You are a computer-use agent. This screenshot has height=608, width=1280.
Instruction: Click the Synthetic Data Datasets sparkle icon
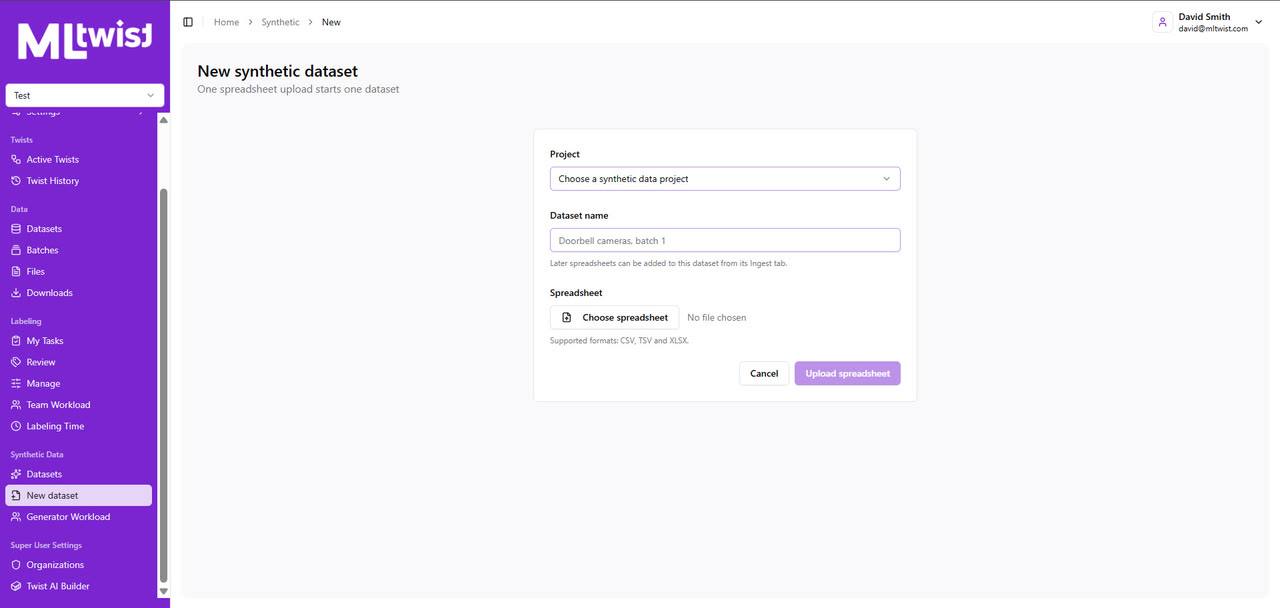(16, 474)
